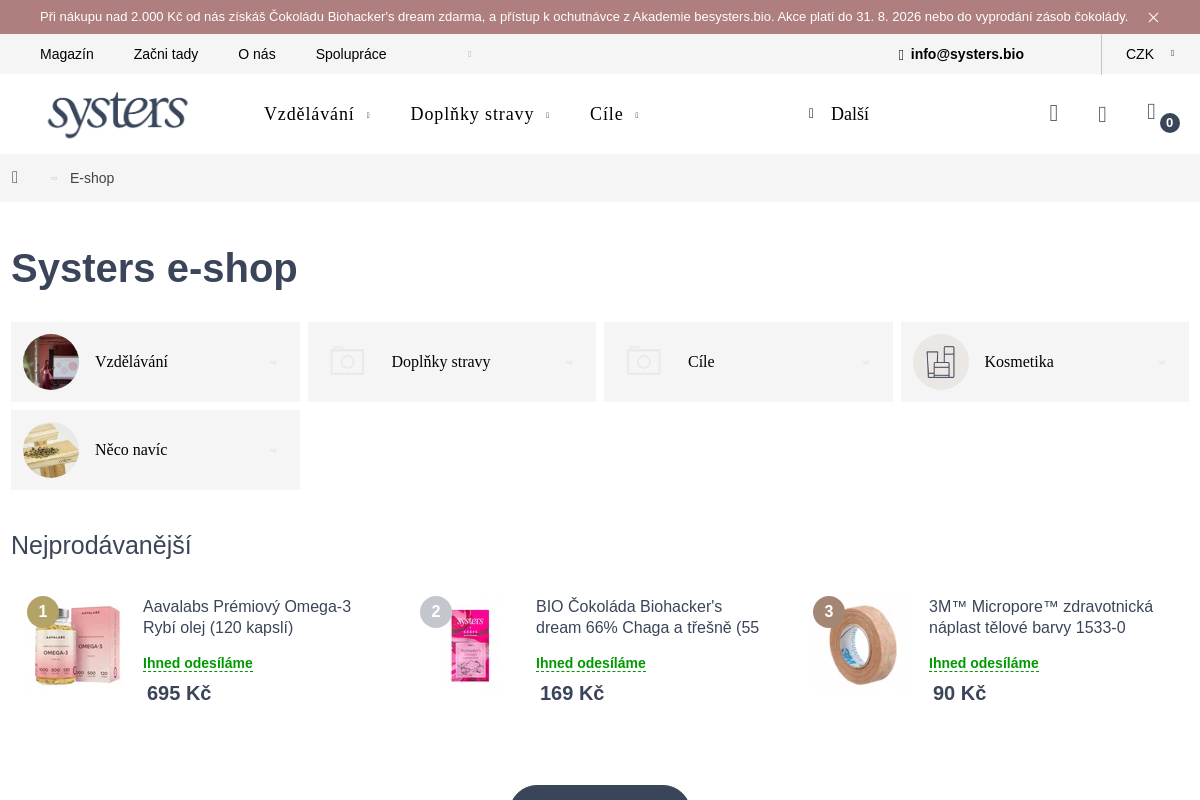The image size is (1200, 800).
Task: Open the Aavalabs Prémiový Omega-3 Rybí olej title
Action: tap(247, 617)
